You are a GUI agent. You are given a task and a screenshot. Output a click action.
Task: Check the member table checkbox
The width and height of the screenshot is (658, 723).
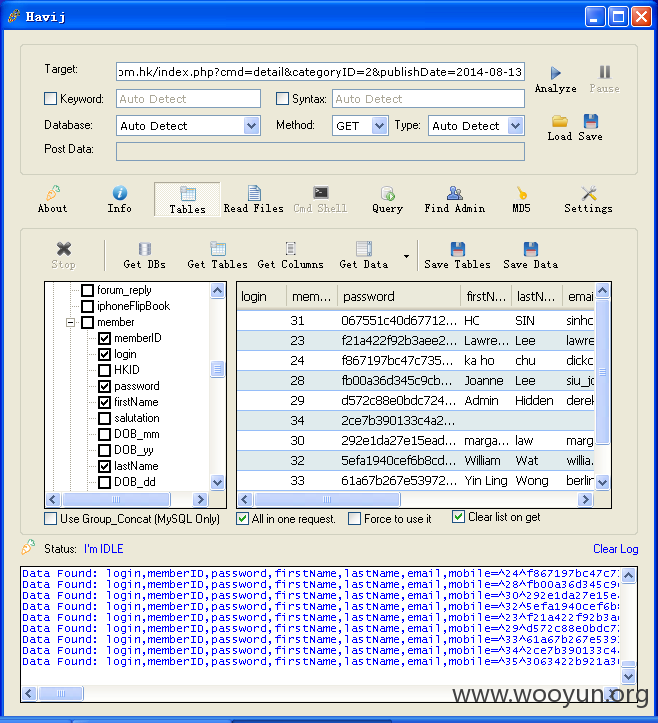[x=88, y=322]
